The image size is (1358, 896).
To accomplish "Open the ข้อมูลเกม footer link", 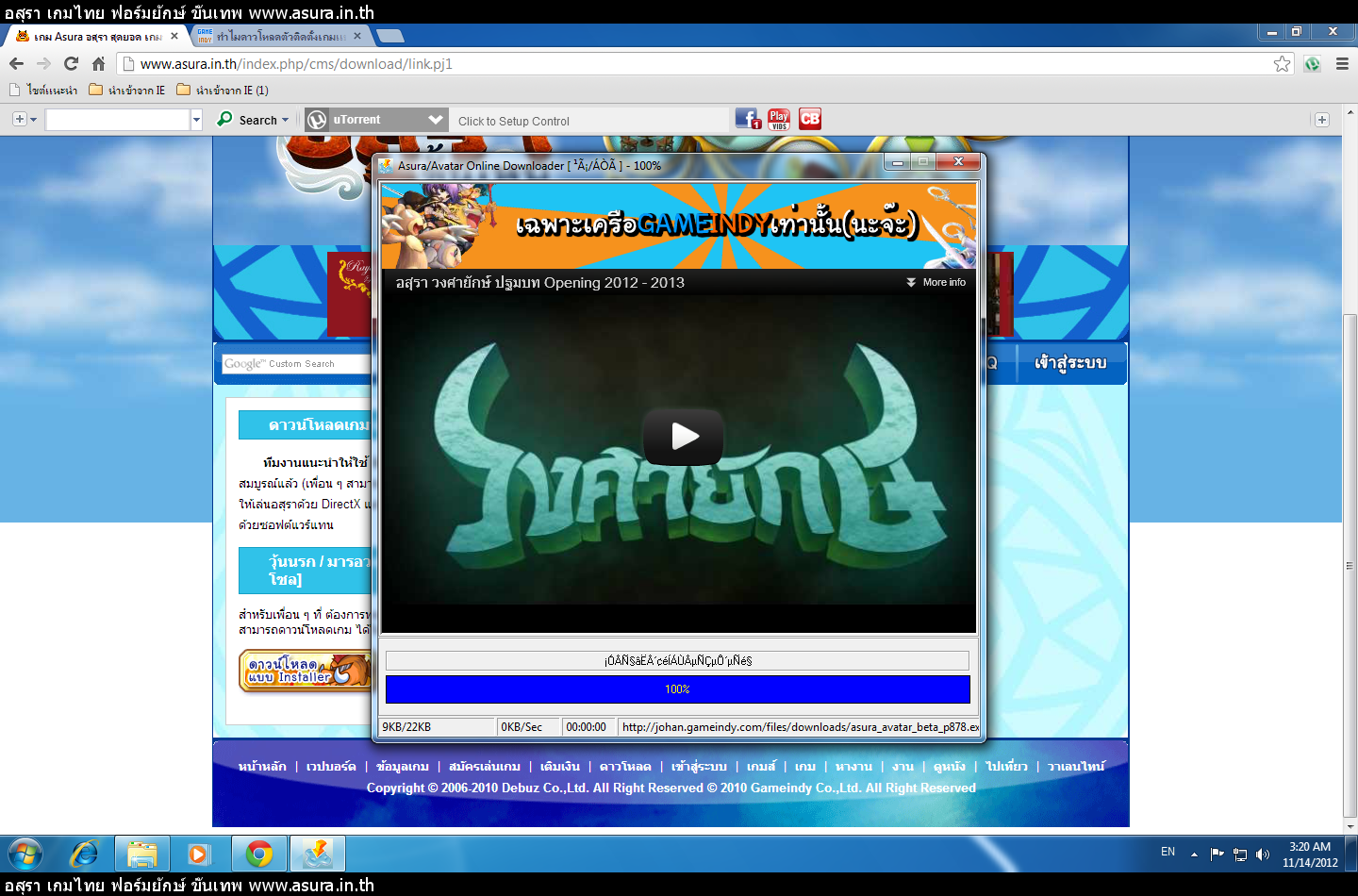I will tap(403, 766).
